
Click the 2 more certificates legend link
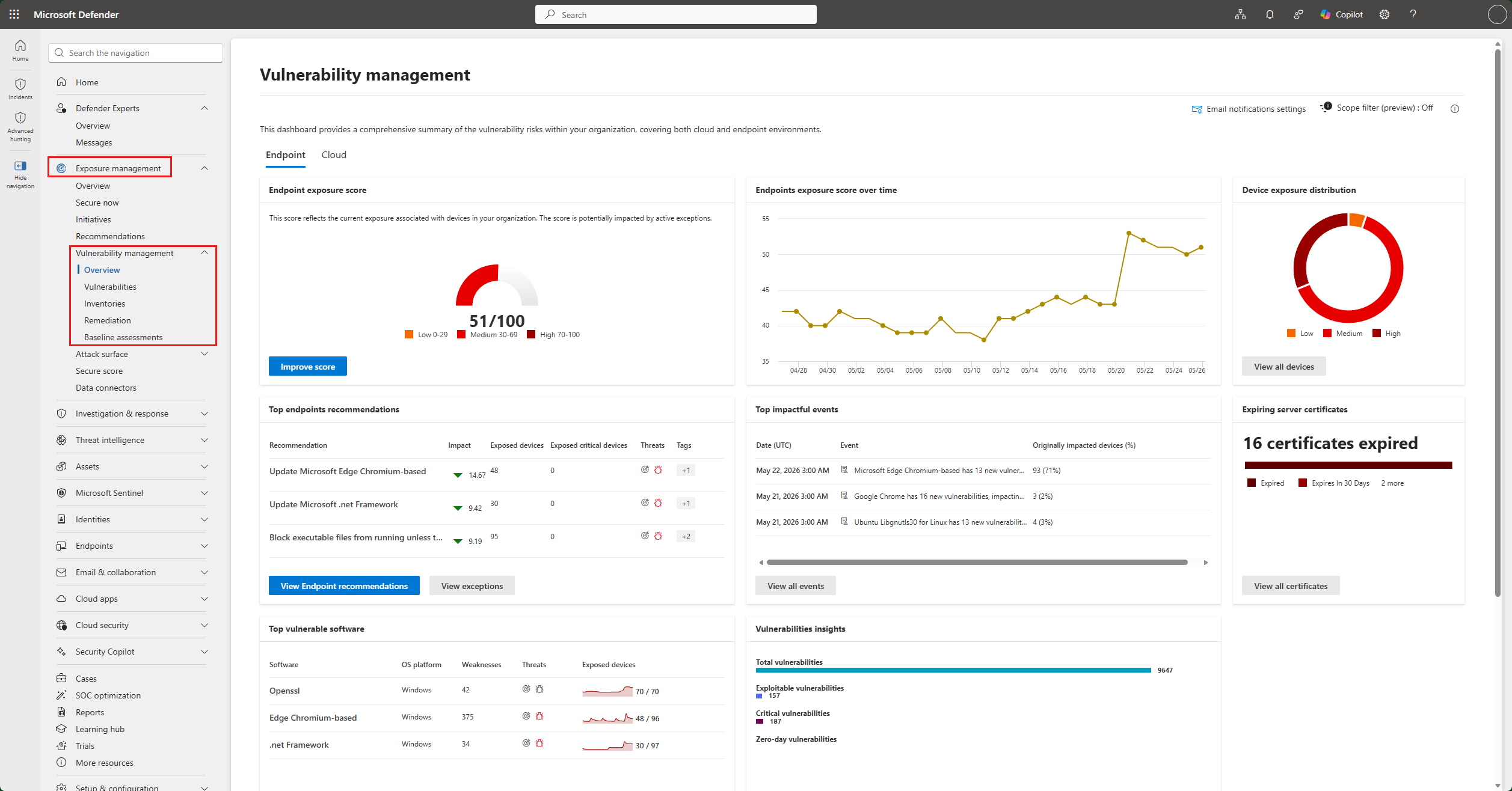[x=1392, y=483]
